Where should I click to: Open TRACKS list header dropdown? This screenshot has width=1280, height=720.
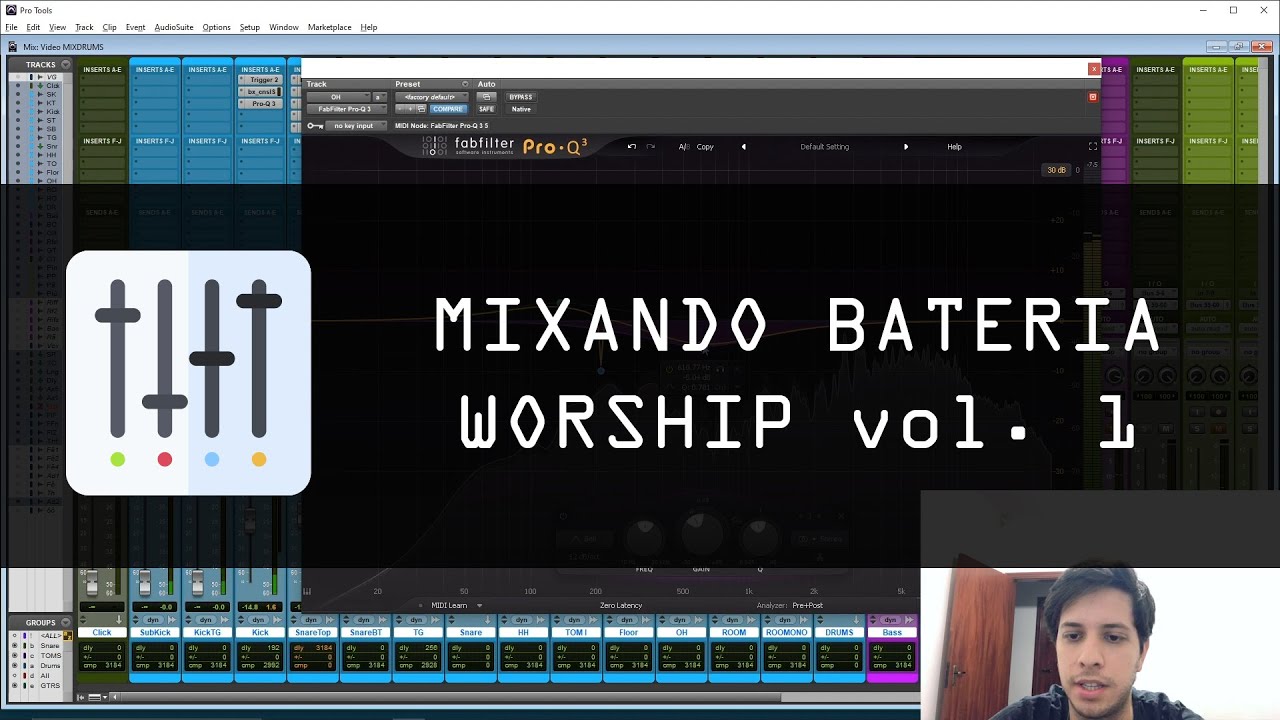pyautogui.click(x=66, y=65)
